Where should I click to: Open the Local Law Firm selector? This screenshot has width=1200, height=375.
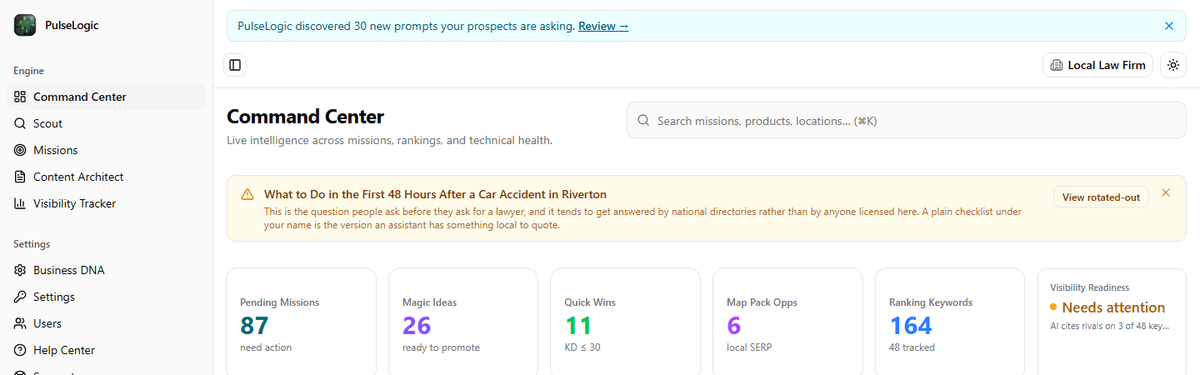click(1098, 65)
